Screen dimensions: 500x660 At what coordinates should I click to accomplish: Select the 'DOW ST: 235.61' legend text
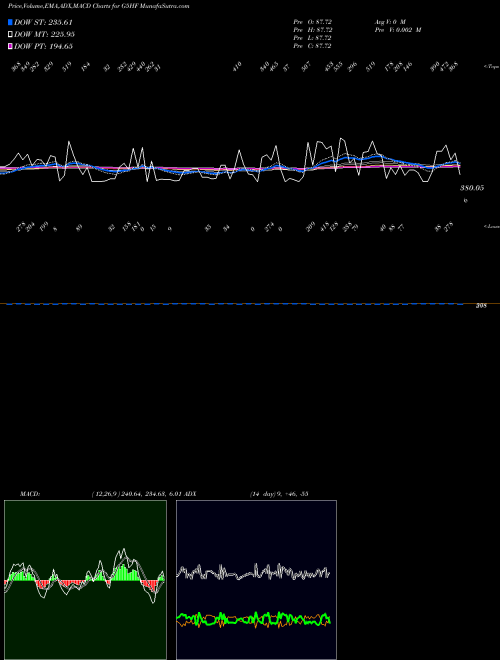pyautogui.click(x=43, y=22)
